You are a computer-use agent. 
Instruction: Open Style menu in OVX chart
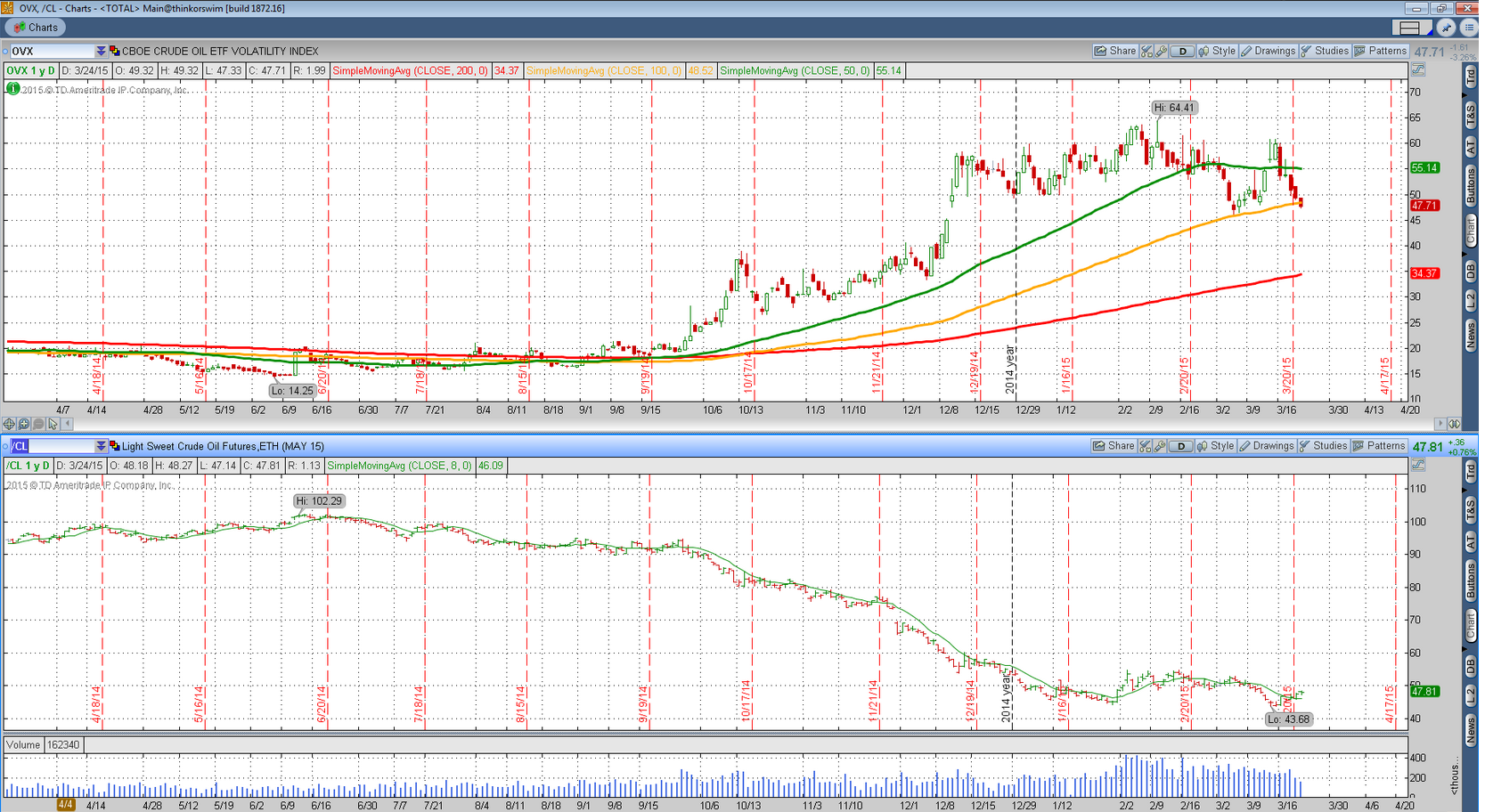[1217, 51]
